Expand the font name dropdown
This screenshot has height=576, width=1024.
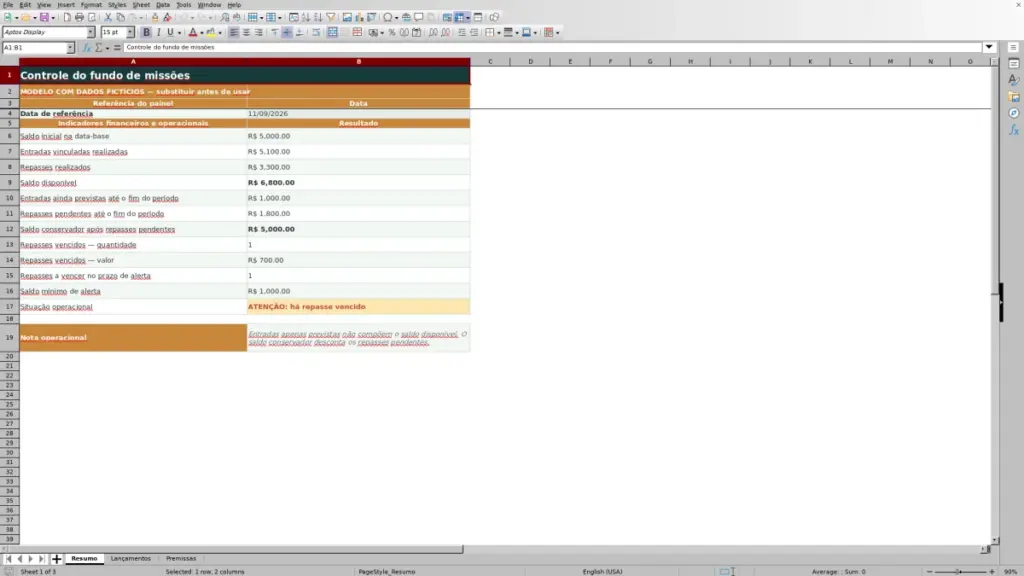point(91,33)
